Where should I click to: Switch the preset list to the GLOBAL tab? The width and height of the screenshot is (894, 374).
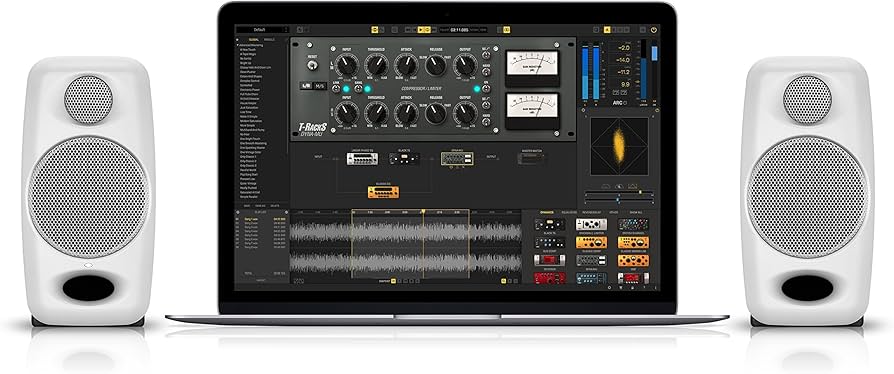(253, 39)
